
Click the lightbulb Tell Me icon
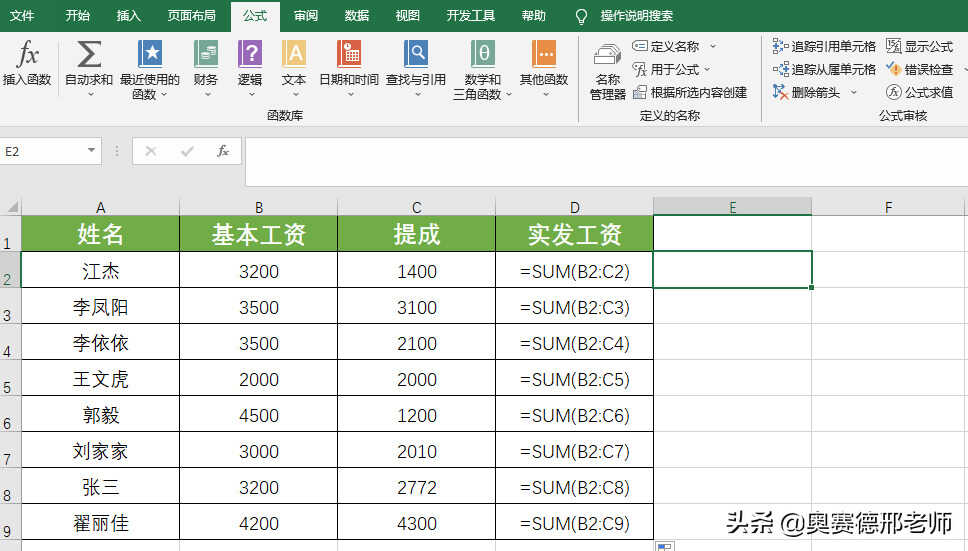581,17
